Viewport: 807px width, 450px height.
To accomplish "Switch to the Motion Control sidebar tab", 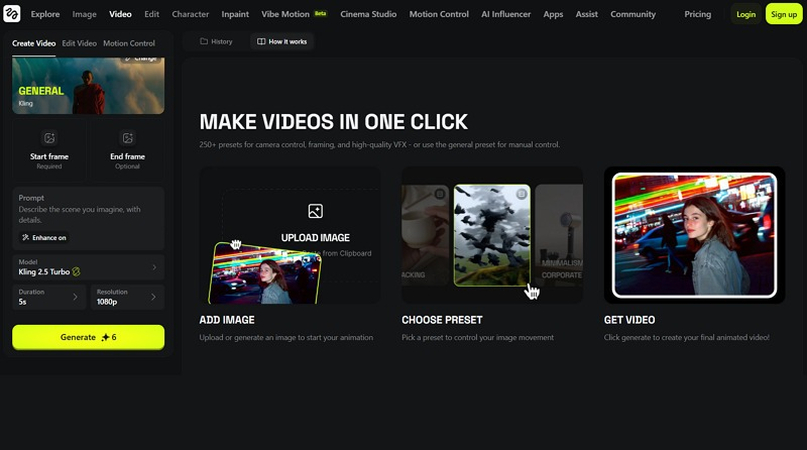I will (129, 44).
